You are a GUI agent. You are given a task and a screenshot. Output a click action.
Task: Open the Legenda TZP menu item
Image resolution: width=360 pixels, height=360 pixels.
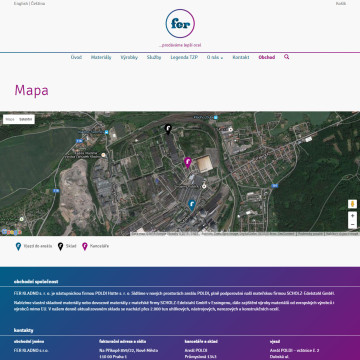[x=184, y=57]
